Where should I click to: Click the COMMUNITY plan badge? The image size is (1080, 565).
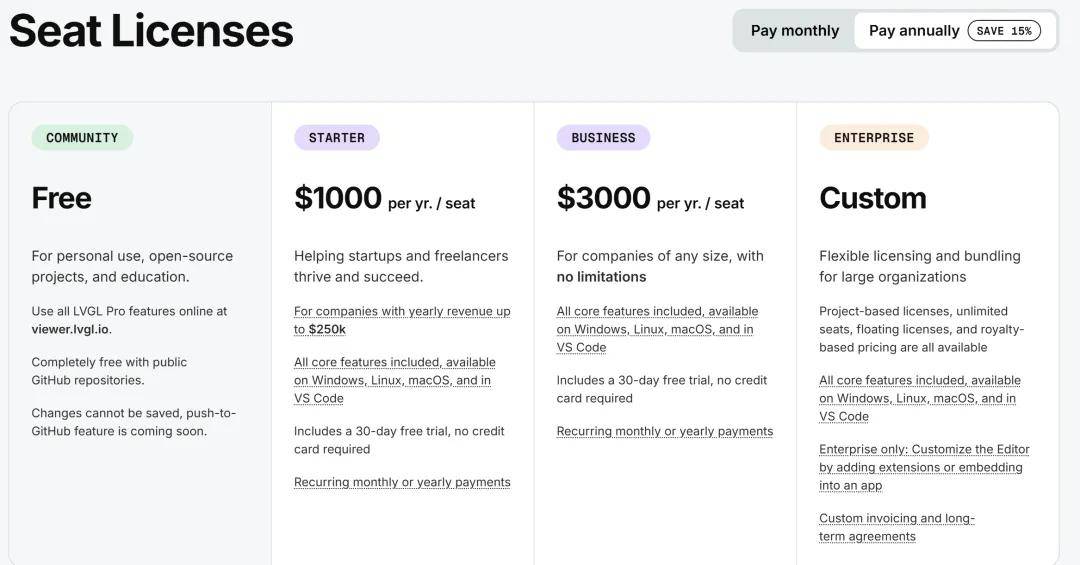tap(82, 138)
